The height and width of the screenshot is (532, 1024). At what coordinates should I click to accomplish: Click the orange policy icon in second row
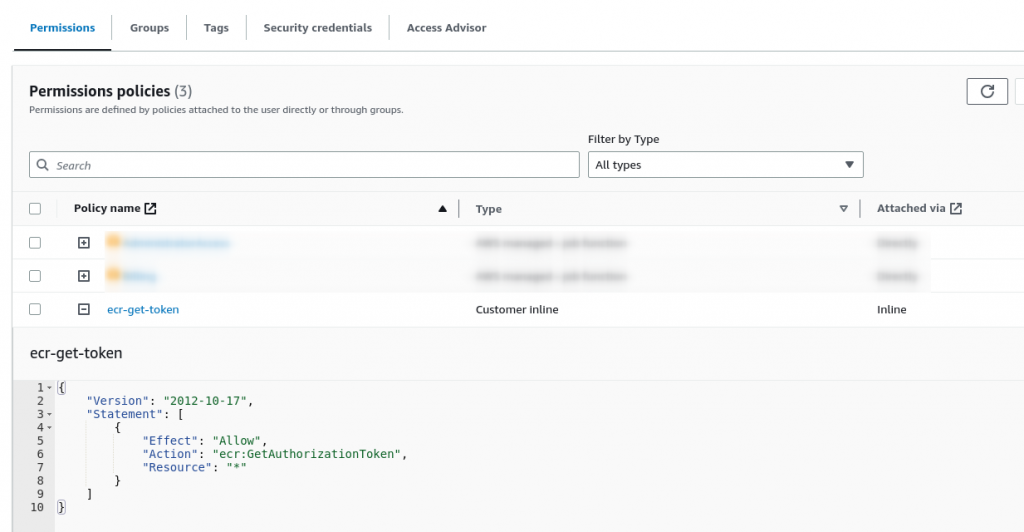113,275
